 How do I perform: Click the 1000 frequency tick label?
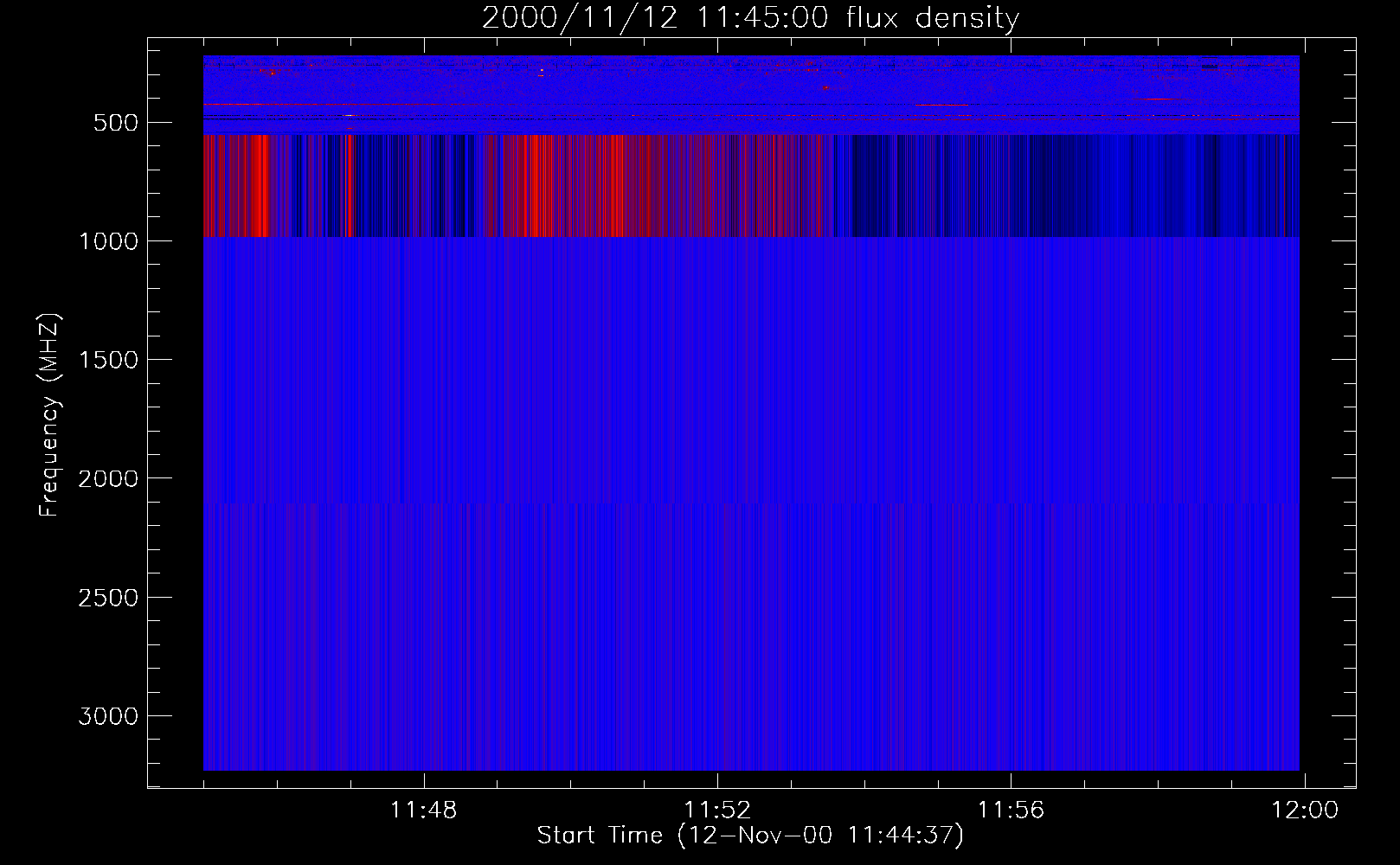point(108,241)
